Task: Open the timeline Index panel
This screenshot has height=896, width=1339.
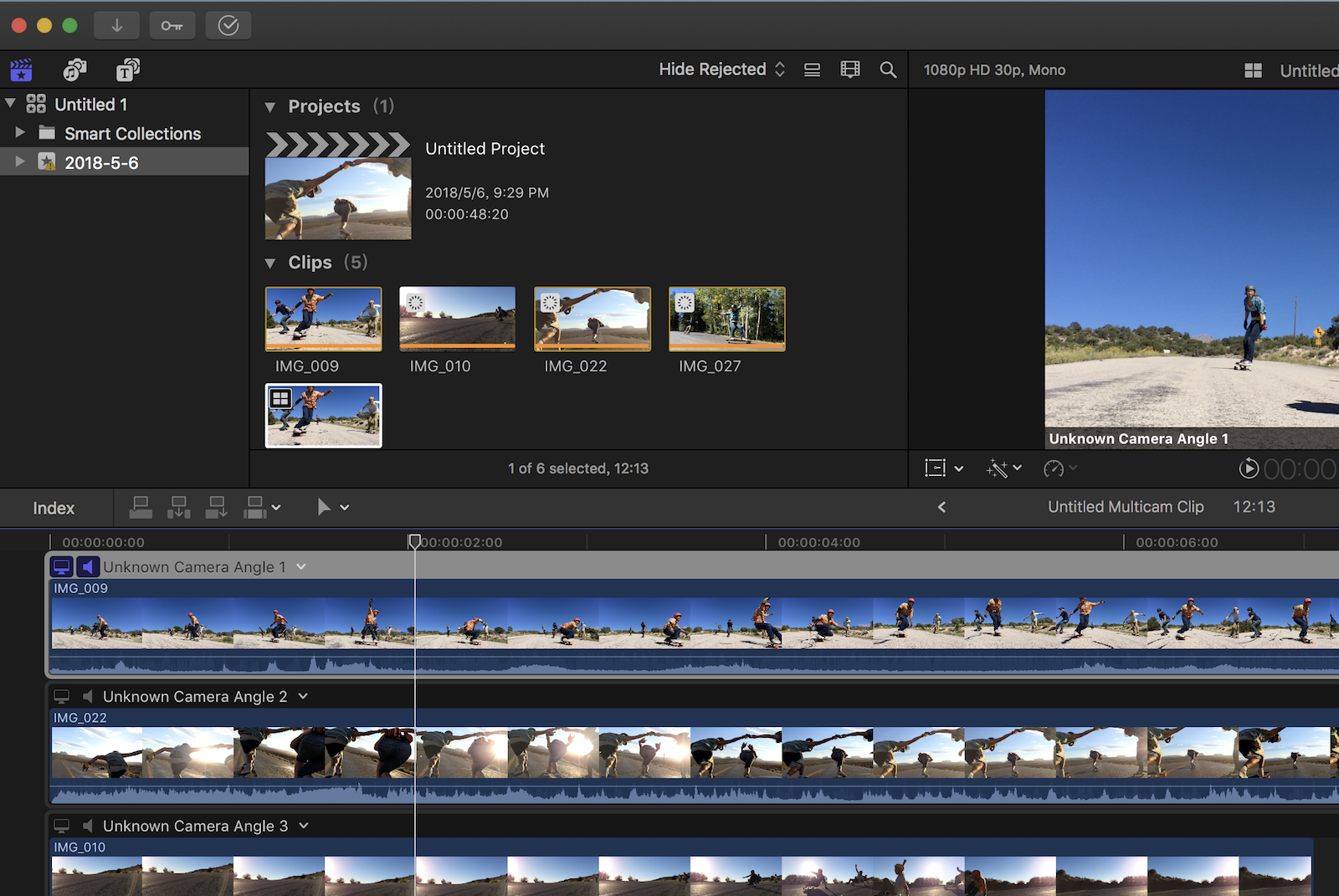Action: (x=54, y=508)
